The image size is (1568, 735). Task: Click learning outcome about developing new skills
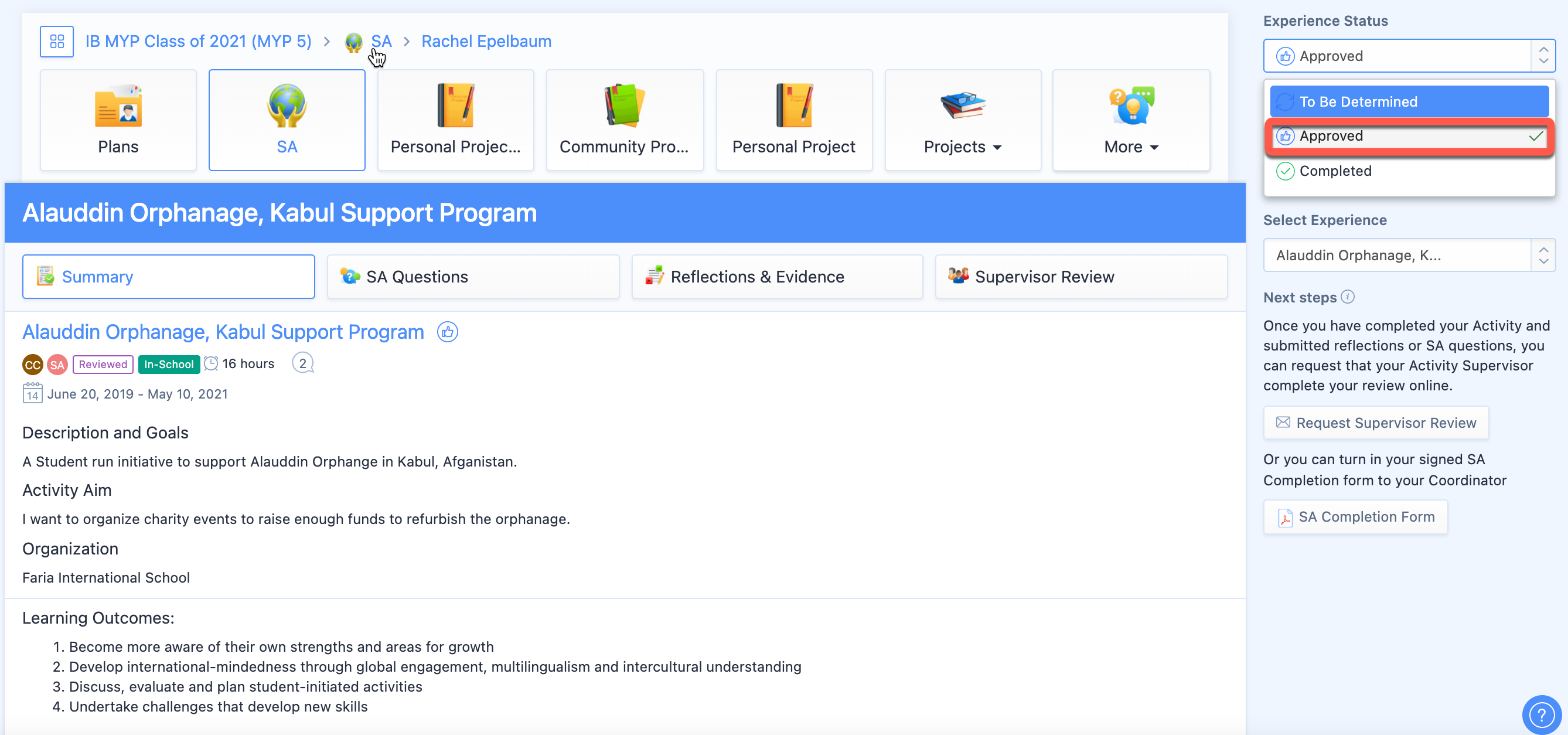[218, 707]
